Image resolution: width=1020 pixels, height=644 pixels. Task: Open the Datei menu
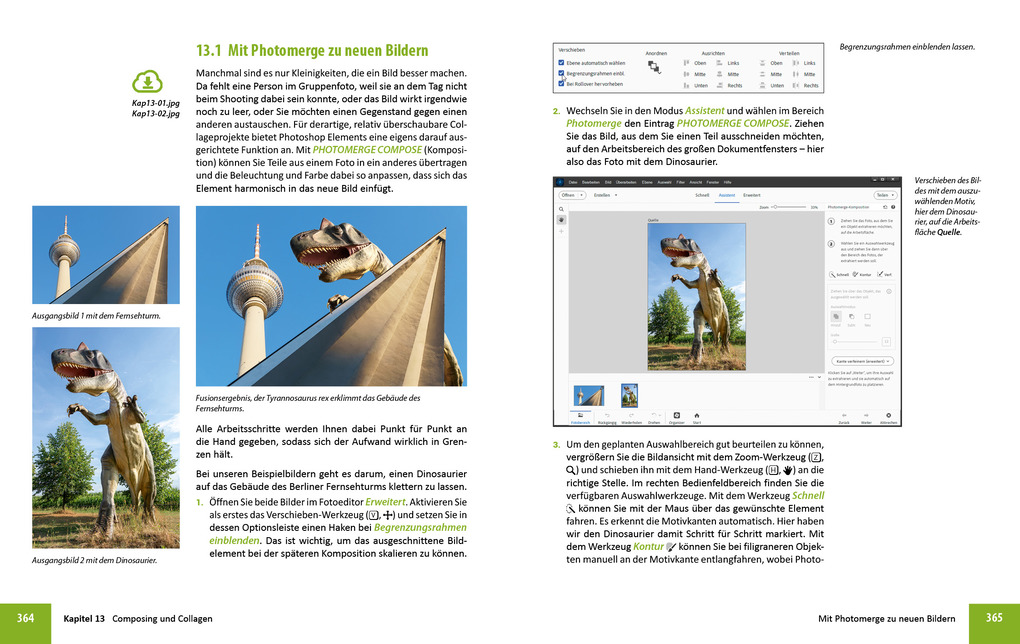pyautogui.click(x=572, y=182)
